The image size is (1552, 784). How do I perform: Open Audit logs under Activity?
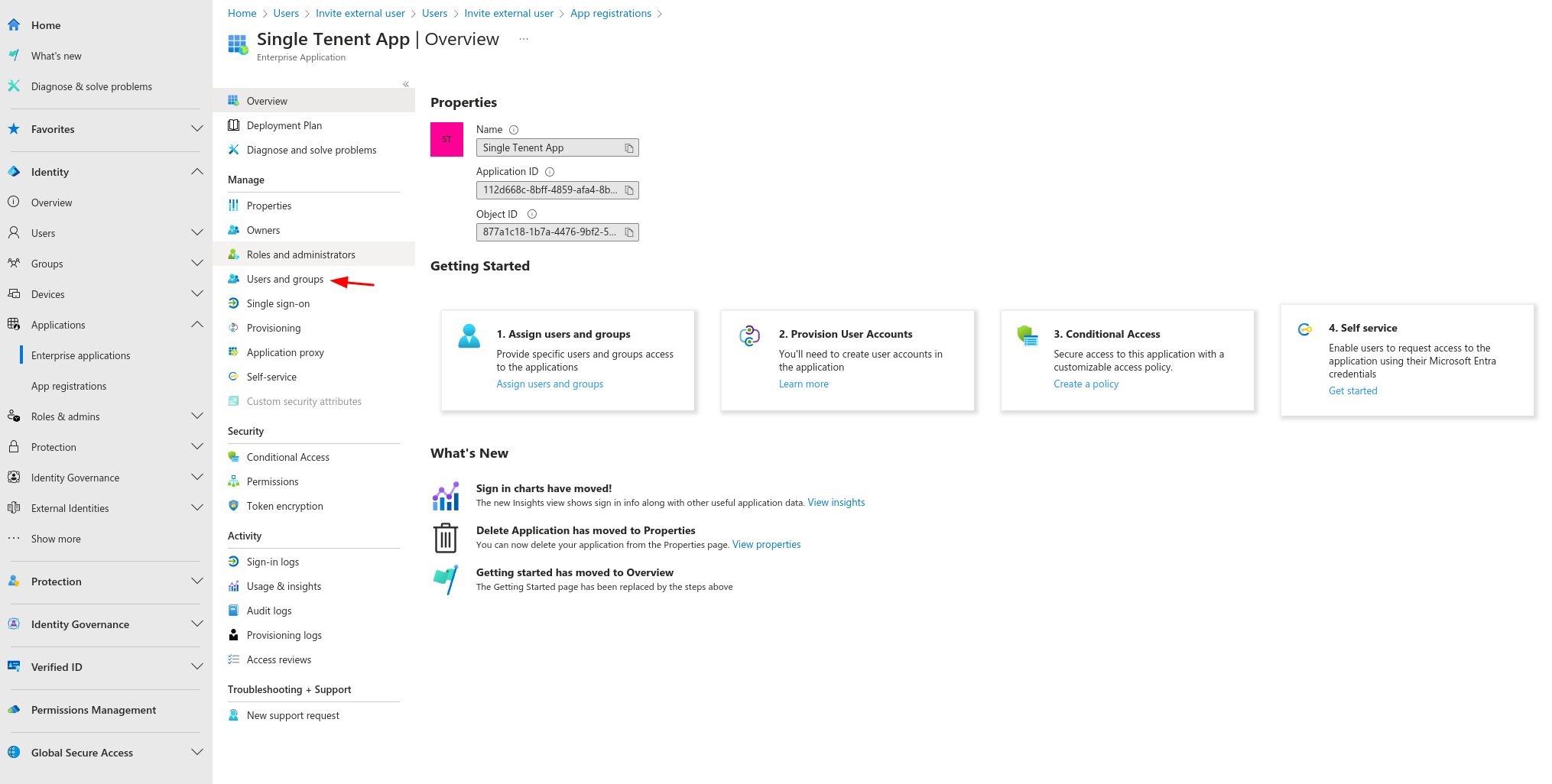point(268,611)
